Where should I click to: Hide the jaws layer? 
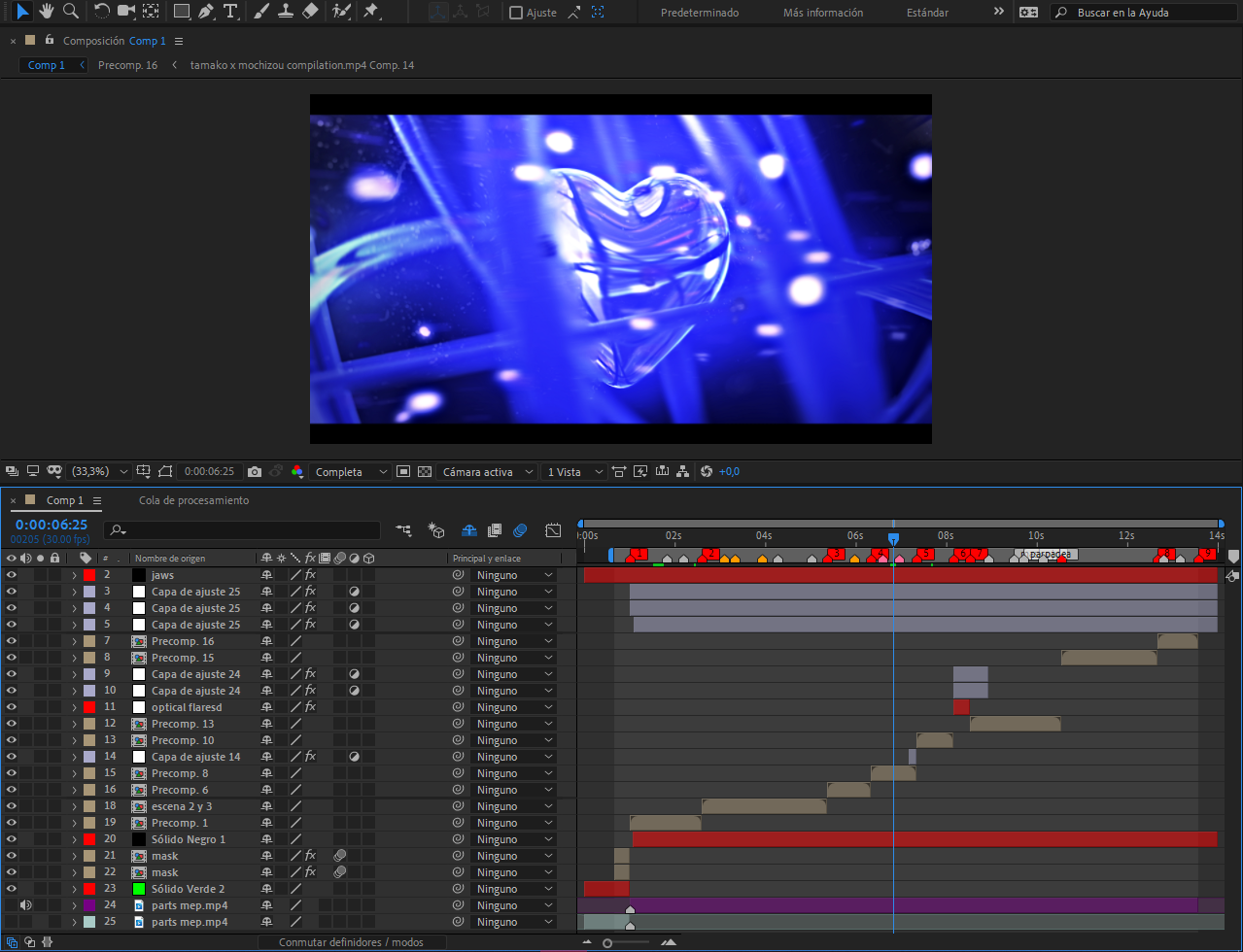click(x=12, y=575)
